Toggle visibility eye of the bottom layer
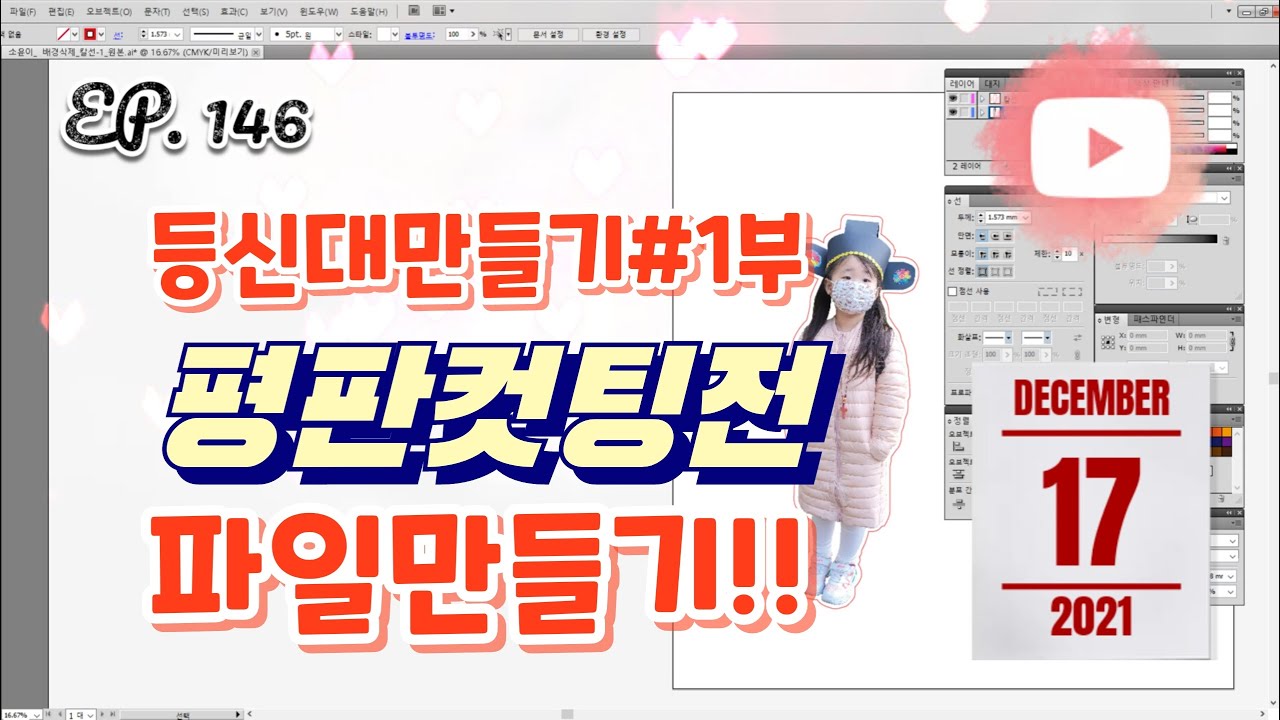Screen dimensions: 1280x720 pyautogui.click(x=953, y=112)
